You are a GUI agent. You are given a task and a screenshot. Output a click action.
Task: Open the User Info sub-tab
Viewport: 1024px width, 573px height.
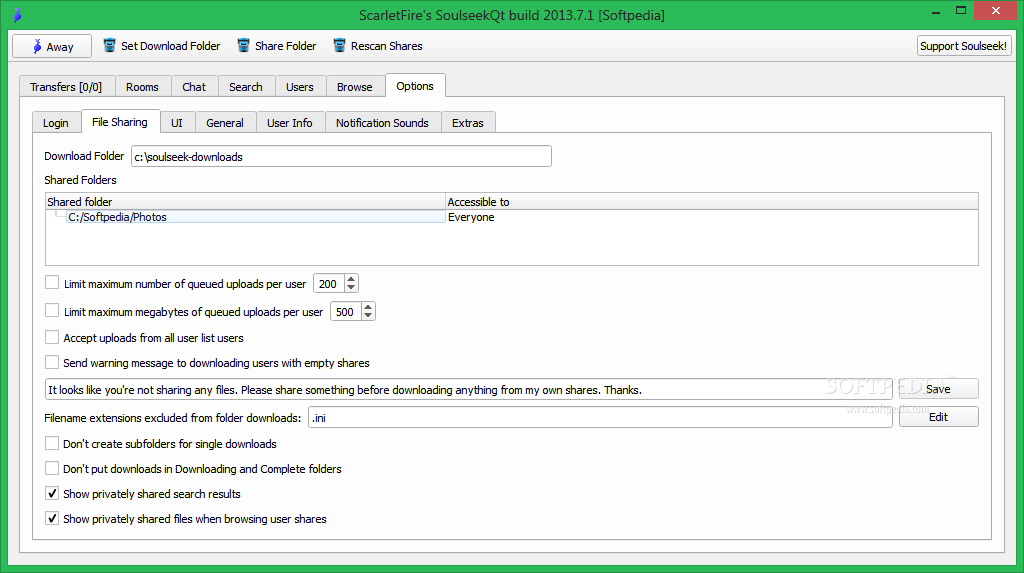click(290, 123)
